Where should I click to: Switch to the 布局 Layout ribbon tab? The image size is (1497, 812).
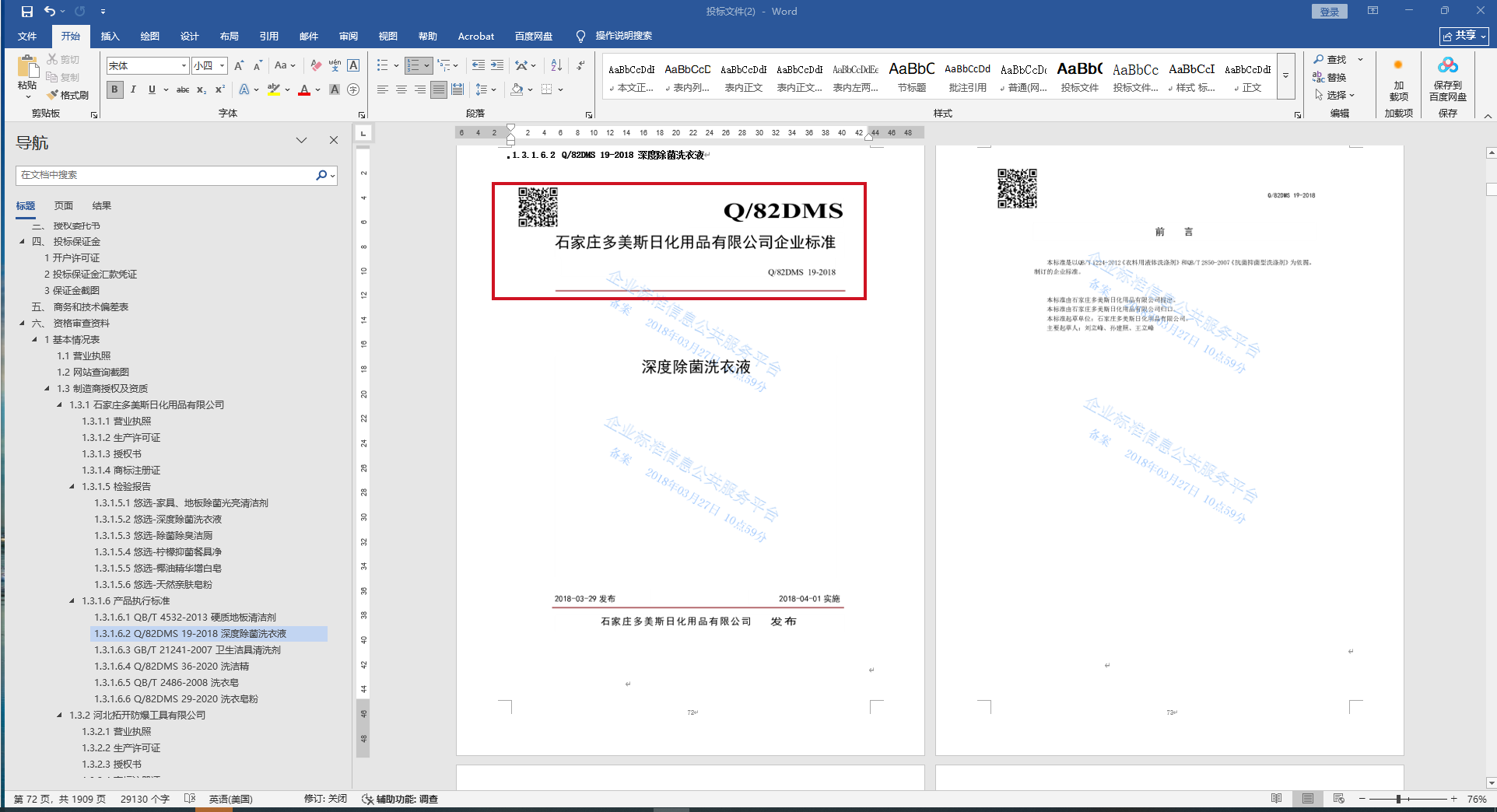[230, 36]
